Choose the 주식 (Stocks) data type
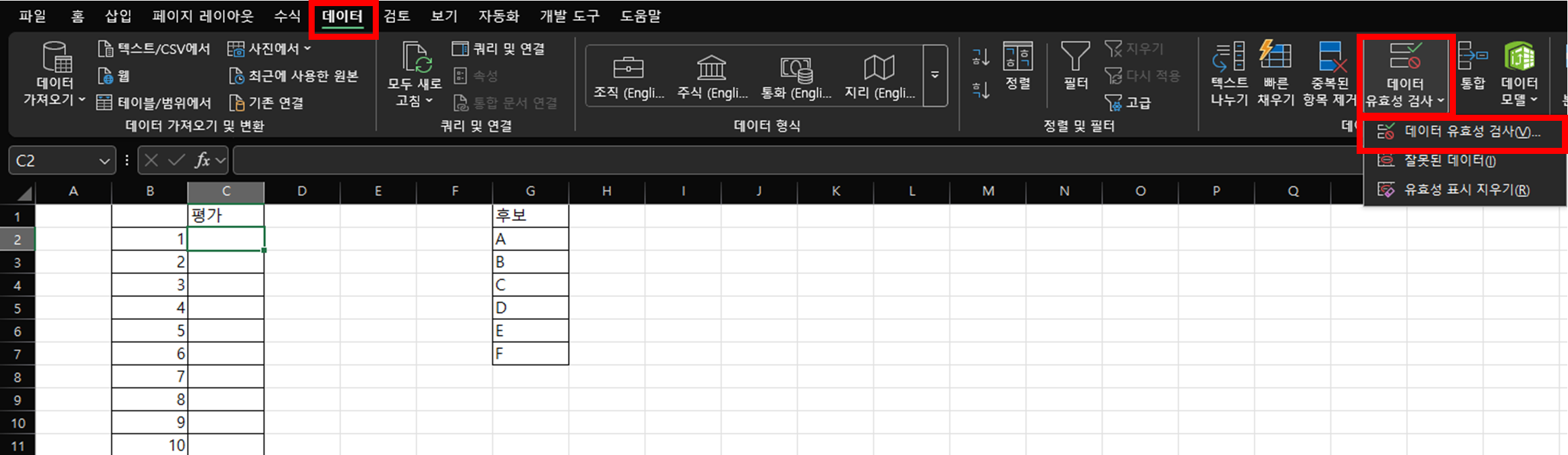Screen dimensions: 1568x455 click(712, 76)
